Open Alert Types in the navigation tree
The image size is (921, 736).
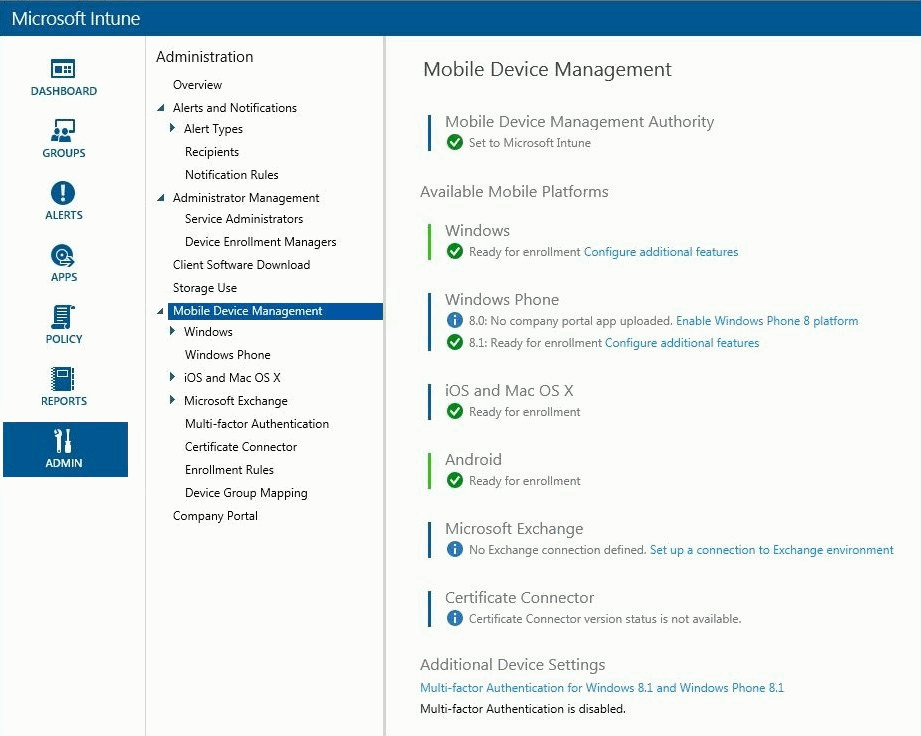[x=213, y=129]
